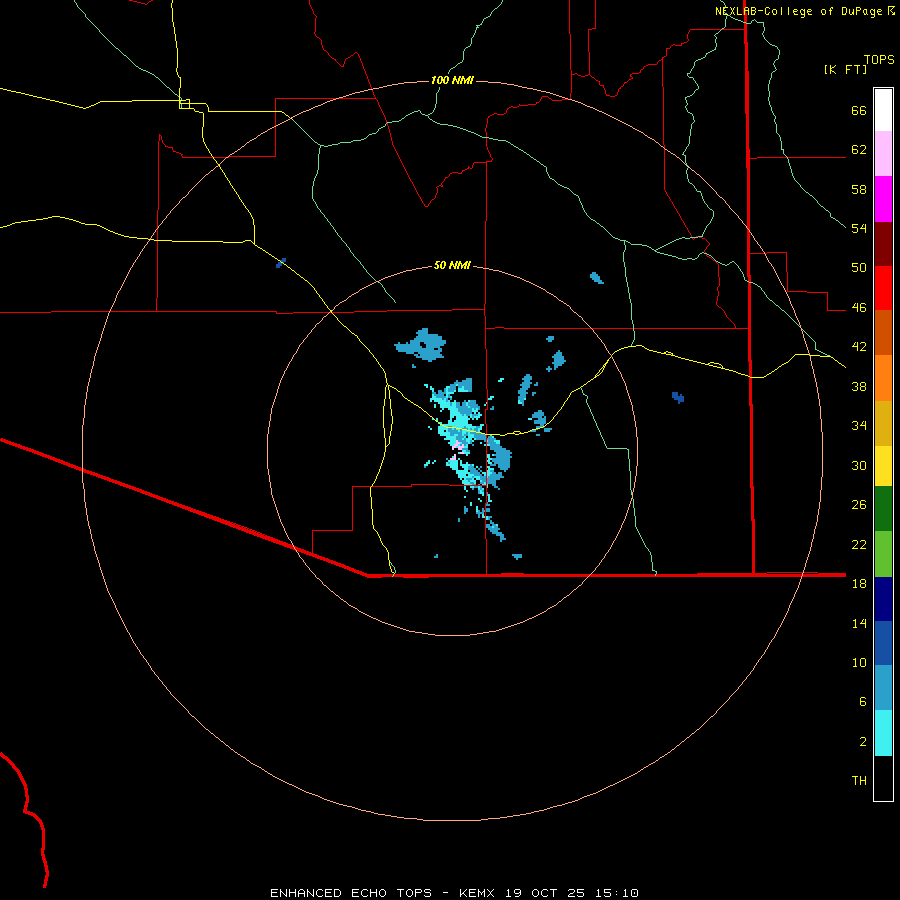The width and height of the screenshot is (900, 900).
Task: Click the legend value '62'
Action: 859,150
